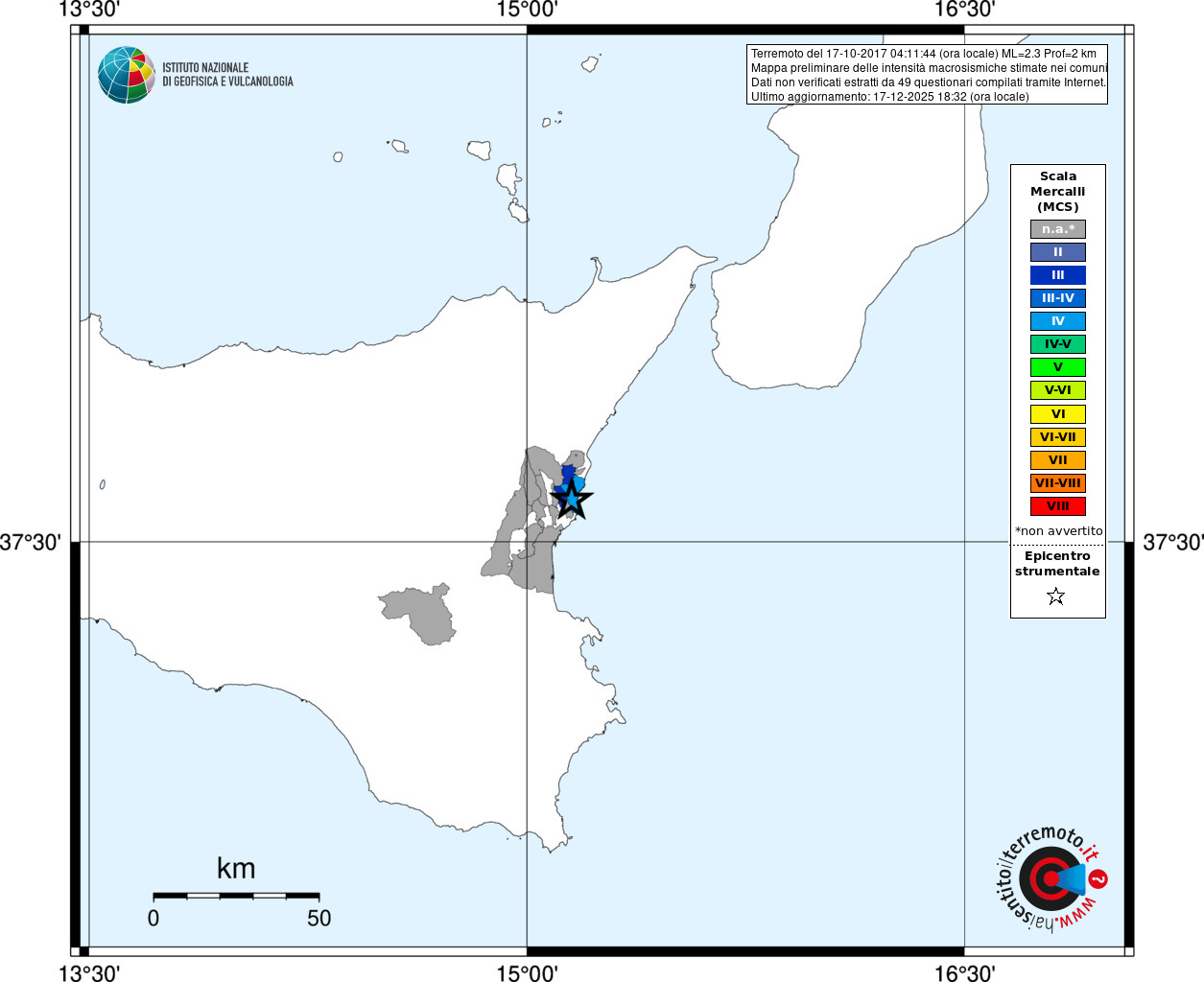The width and height of the screenshot is (1204, 982).
Task: Click the star symbol in the legend
Action: coord(1056,596)
